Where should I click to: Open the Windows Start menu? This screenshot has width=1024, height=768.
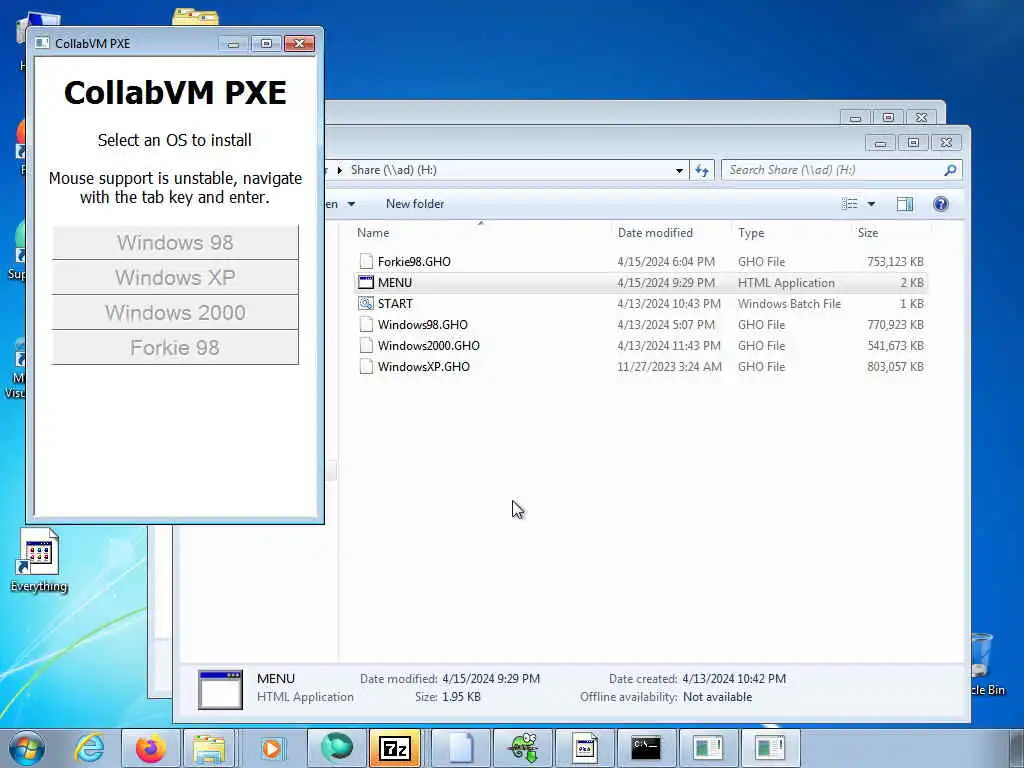click(27, 748)
